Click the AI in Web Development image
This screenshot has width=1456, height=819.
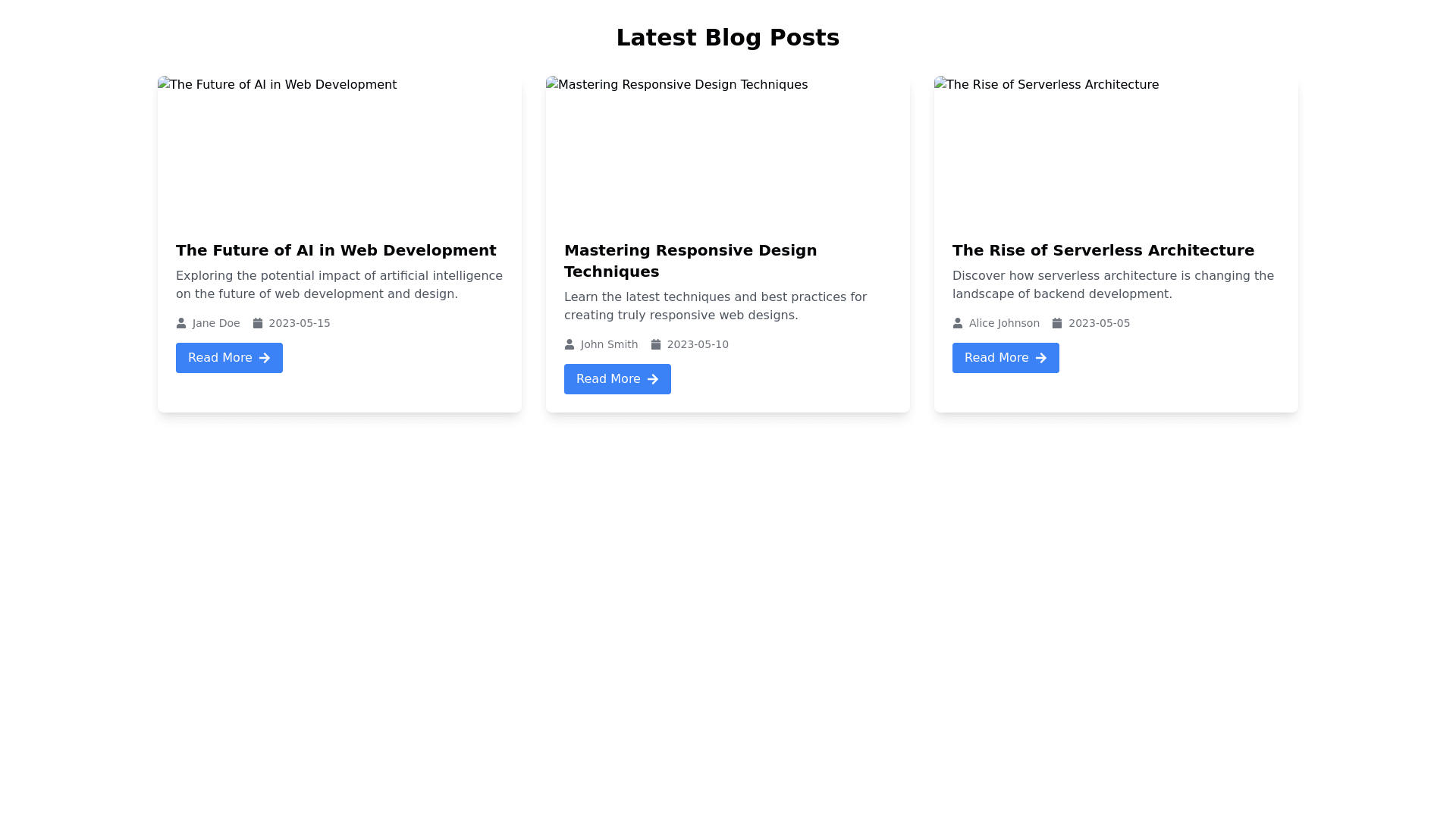click(x=339, y=149)
